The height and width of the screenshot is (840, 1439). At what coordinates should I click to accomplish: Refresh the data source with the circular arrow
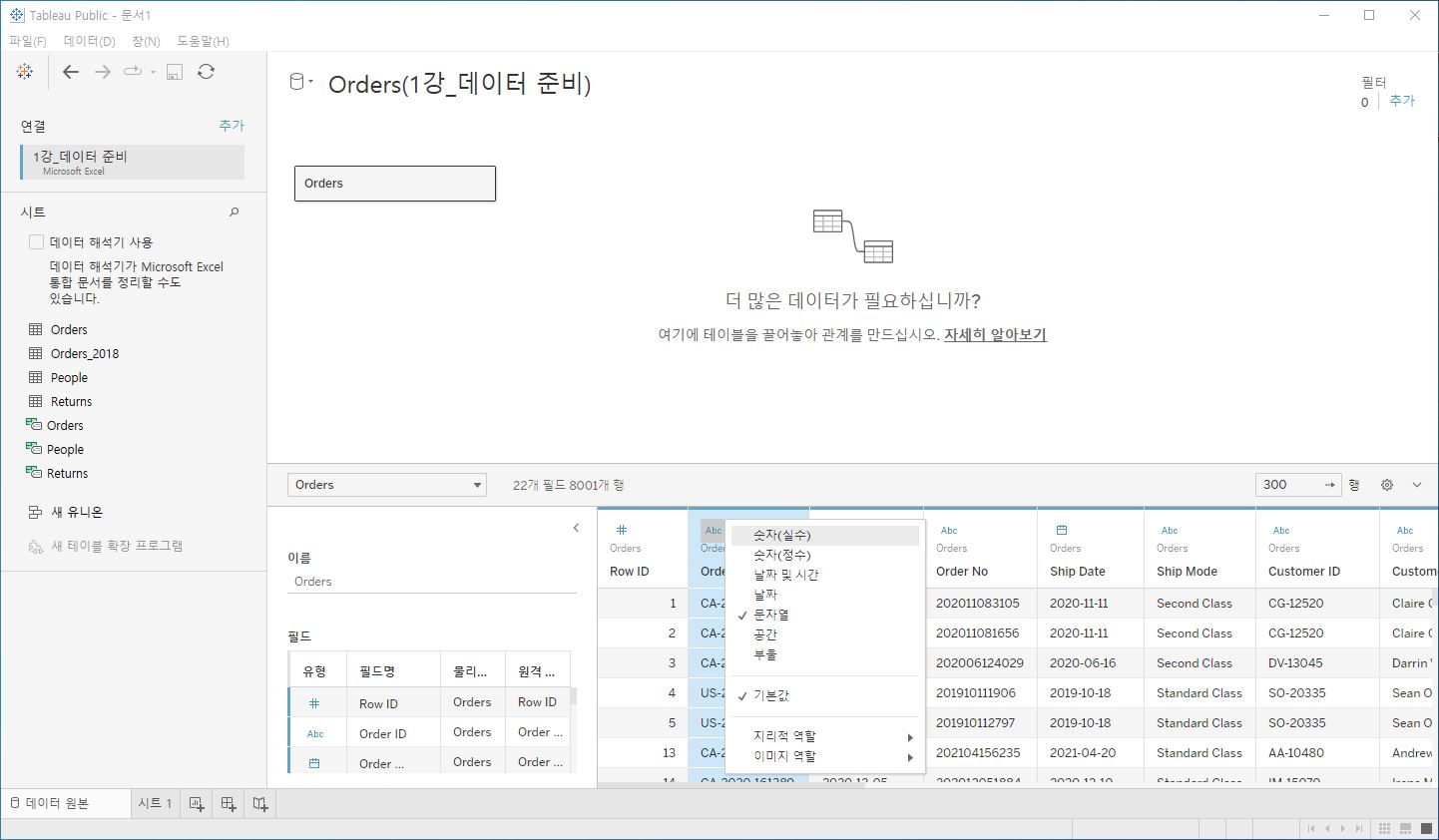point(206,72)
